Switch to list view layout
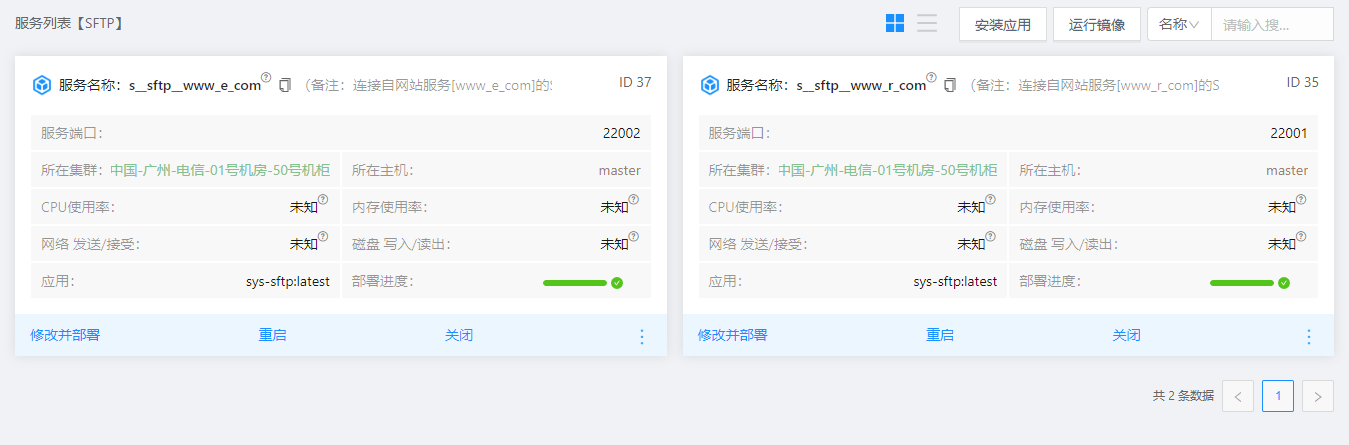This screenshot has height=445, width=1349. click(927, 23)
